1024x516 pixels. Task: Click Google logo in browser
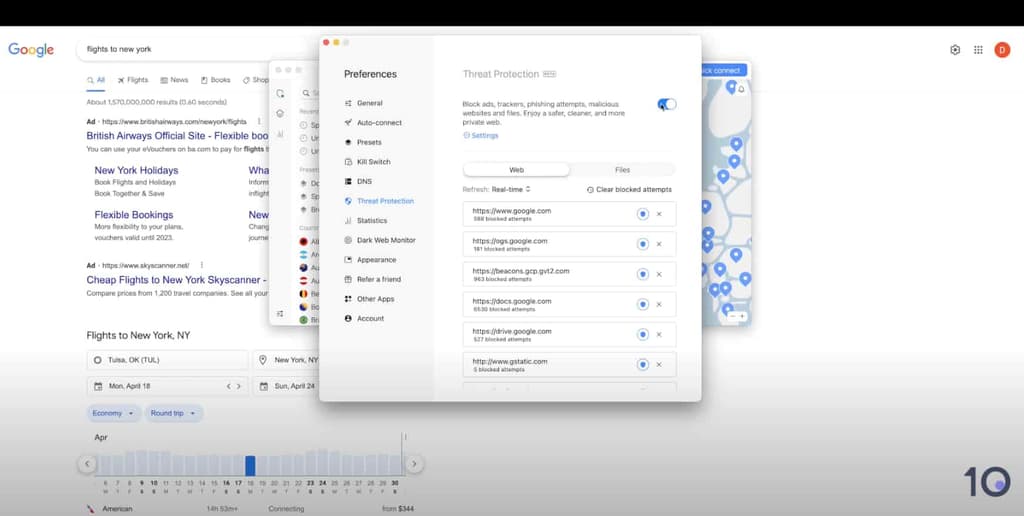(31, 50)
